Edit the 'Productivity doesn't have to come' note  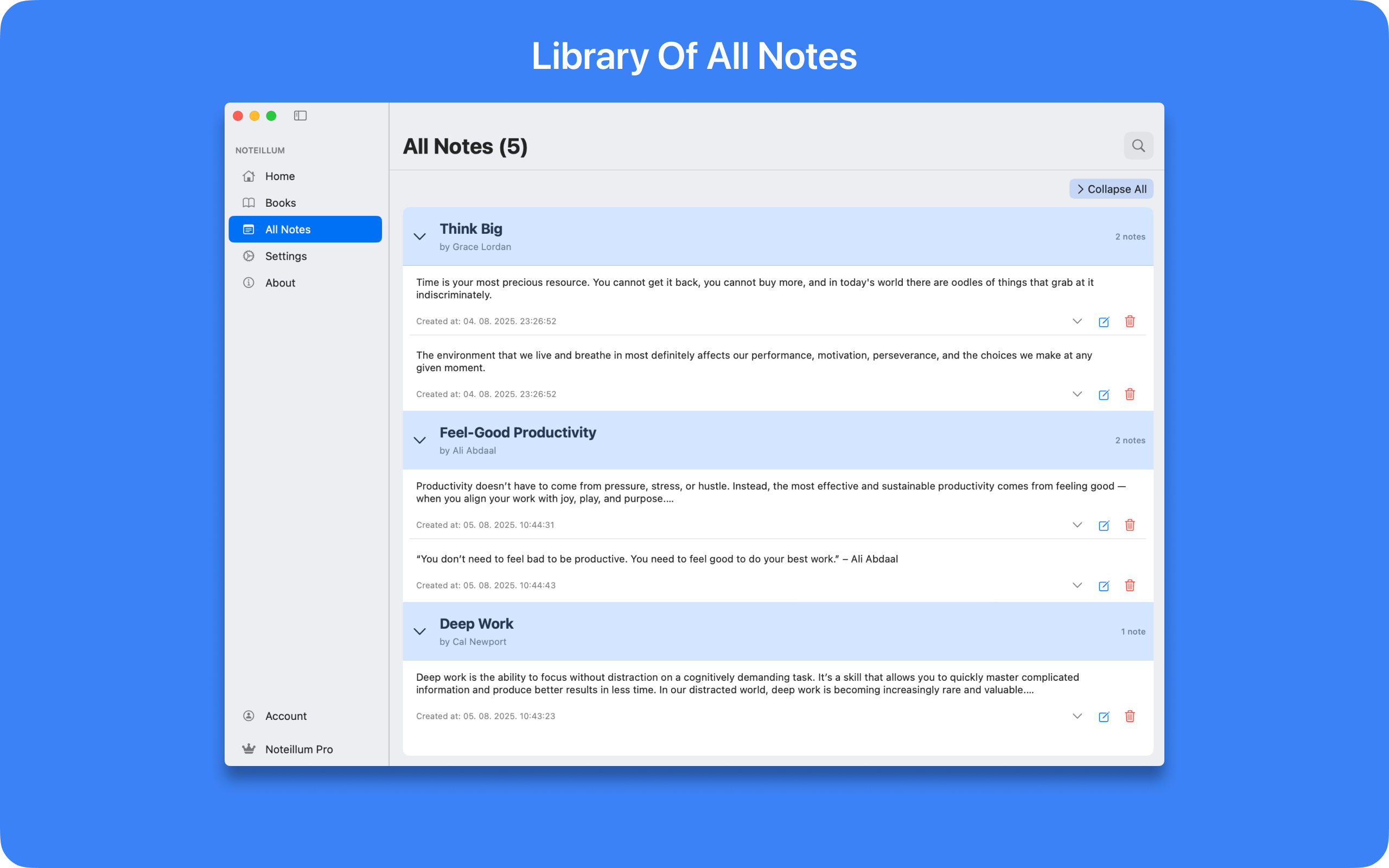coord(1103,525)
